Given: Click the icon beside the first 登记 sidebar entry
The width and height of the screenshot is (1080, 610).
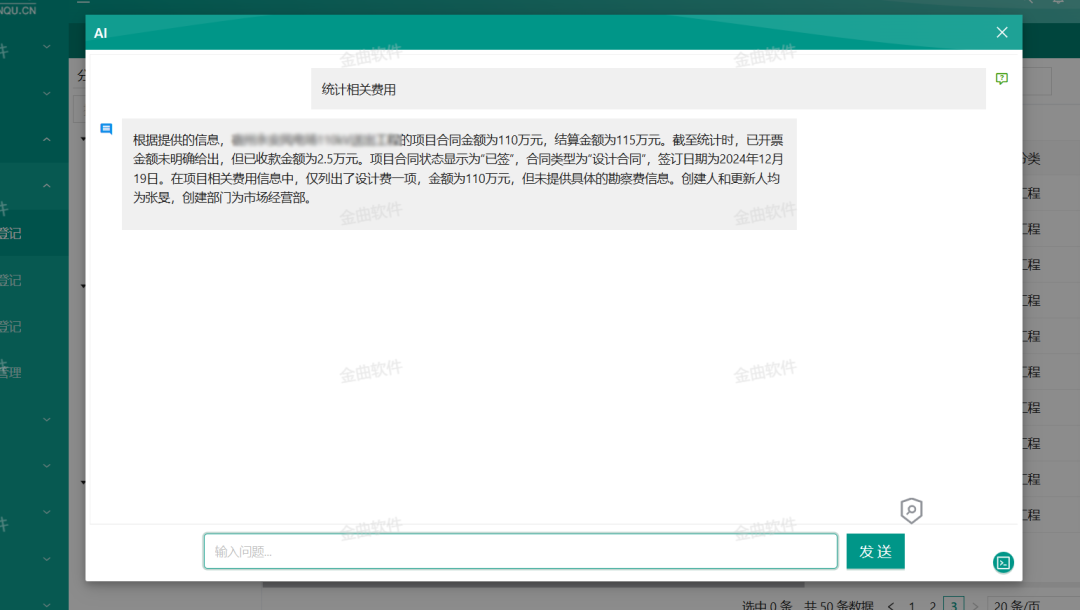Looking at the screenshot, I should [x=5, y=232].
